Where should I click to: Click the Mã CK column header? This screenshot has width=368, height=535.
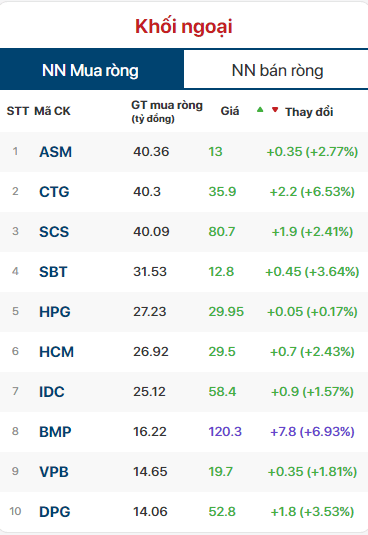pyautogui.click(x=52, y=111)
